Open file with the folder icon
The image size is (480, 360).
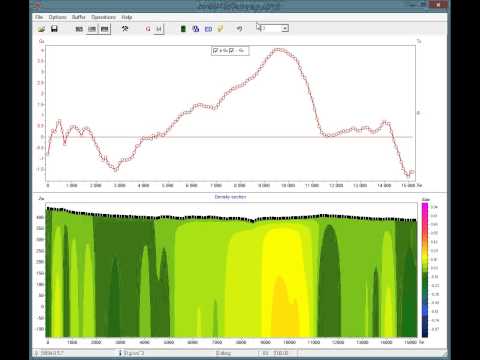[41, 29]
